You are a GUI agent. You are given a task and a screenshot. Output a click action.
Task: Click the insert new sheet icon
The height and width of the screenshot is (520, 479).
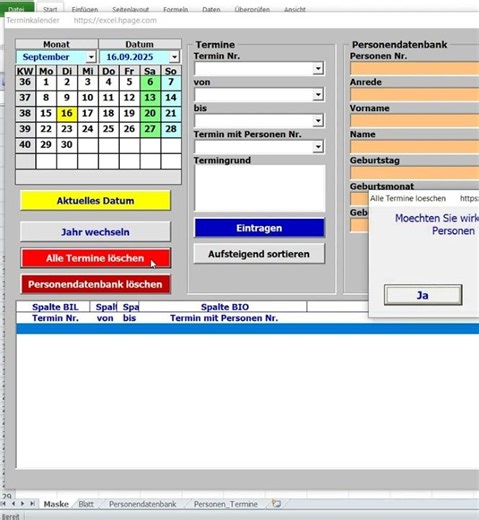pos(276,503)
